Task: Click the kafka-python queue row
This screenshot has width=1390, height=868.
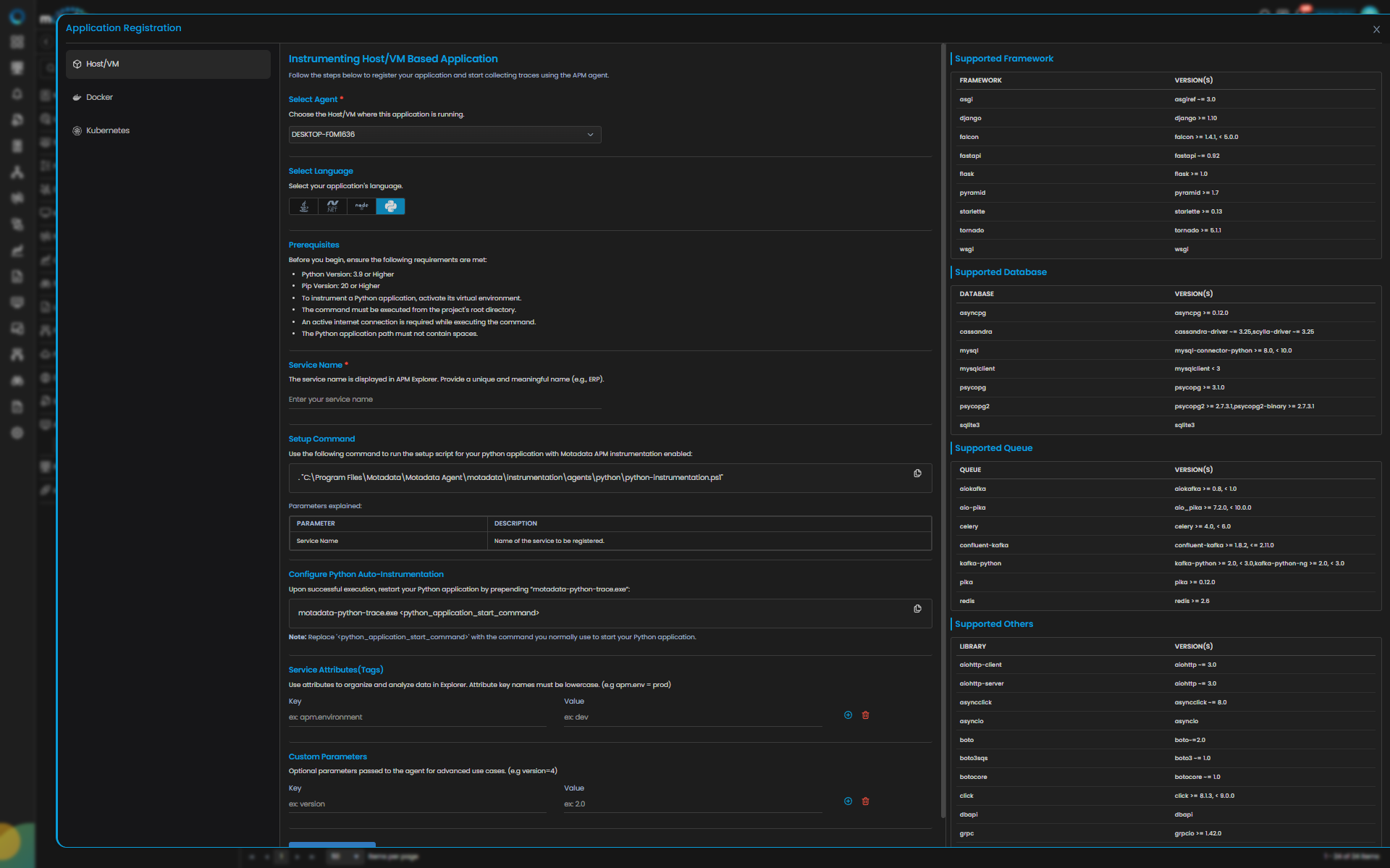Action: (x=1166, y=563)
